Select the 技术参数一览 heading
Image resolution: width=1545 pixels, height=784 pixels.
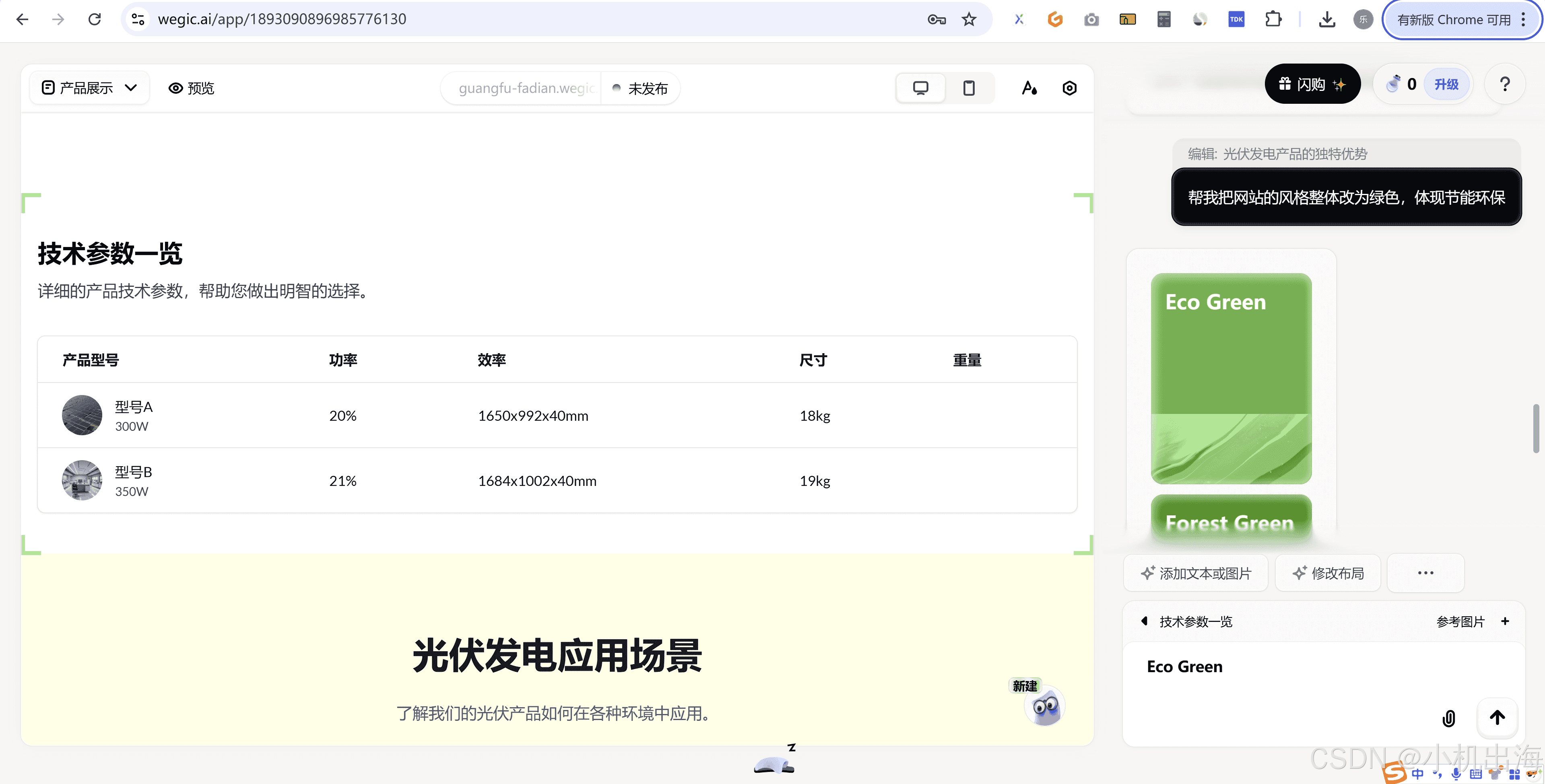point(110,253)
